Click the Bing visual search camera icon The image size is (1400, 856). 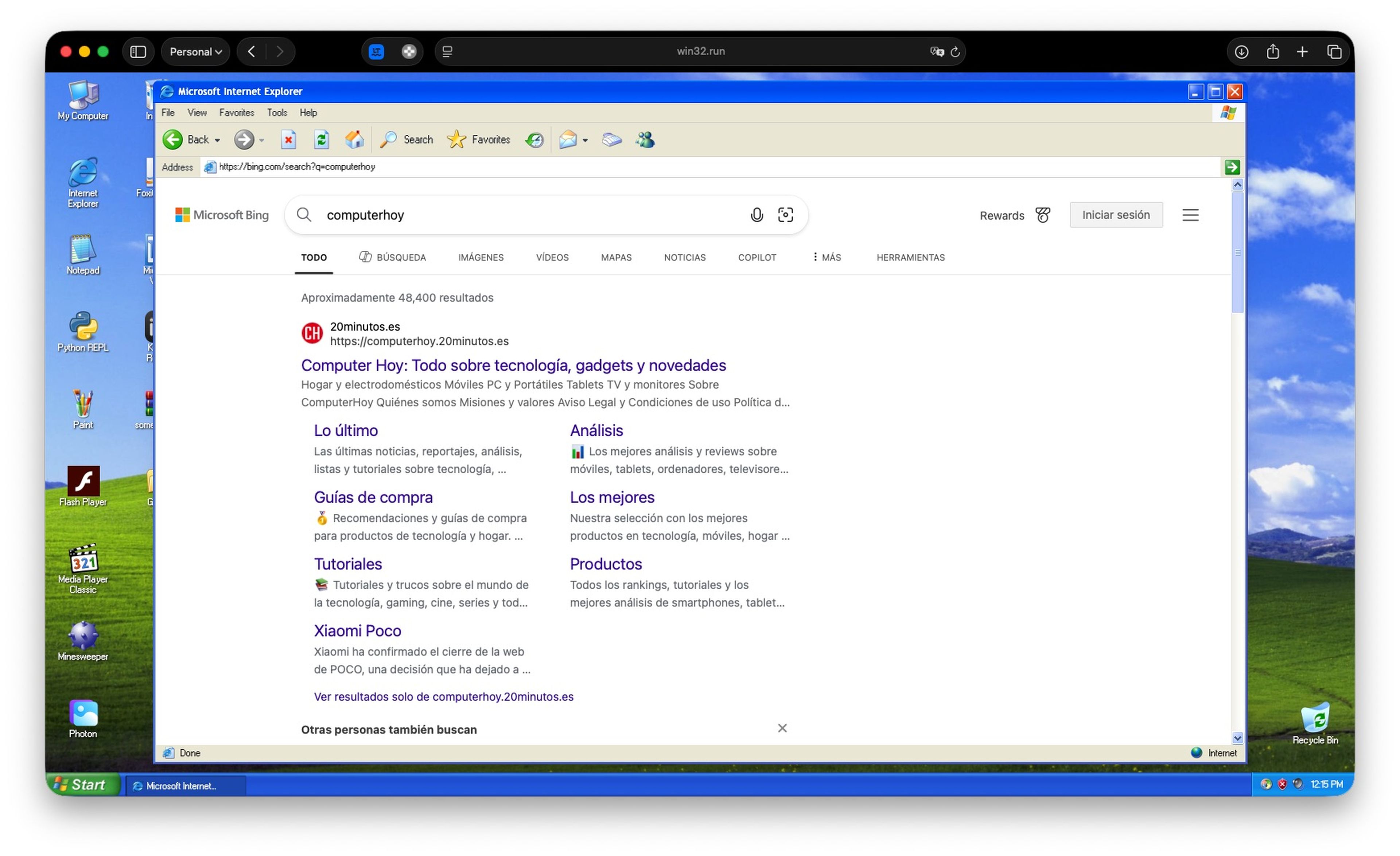(x=785, y=215)
